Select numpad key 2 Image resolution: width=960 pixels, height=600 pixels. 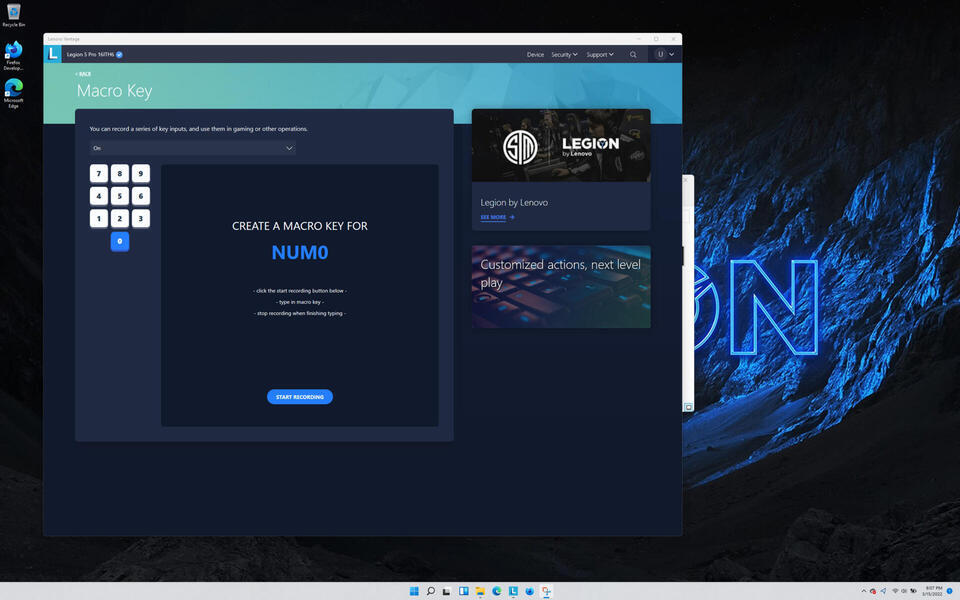click(x=120, y=219)
